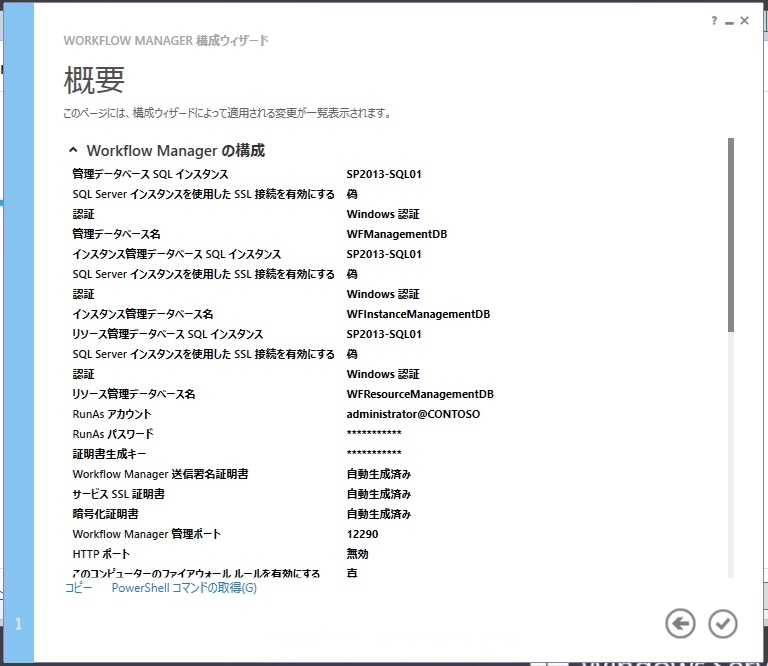Click the scrollbar track below the thumb
Viewport: 768px width, 666px height.
tap(731, 454)
